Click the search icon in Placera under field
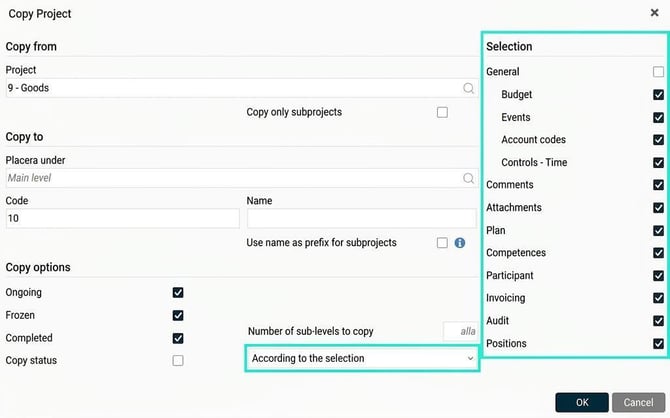Screen dimensions: 670x418 click(468, 178)
